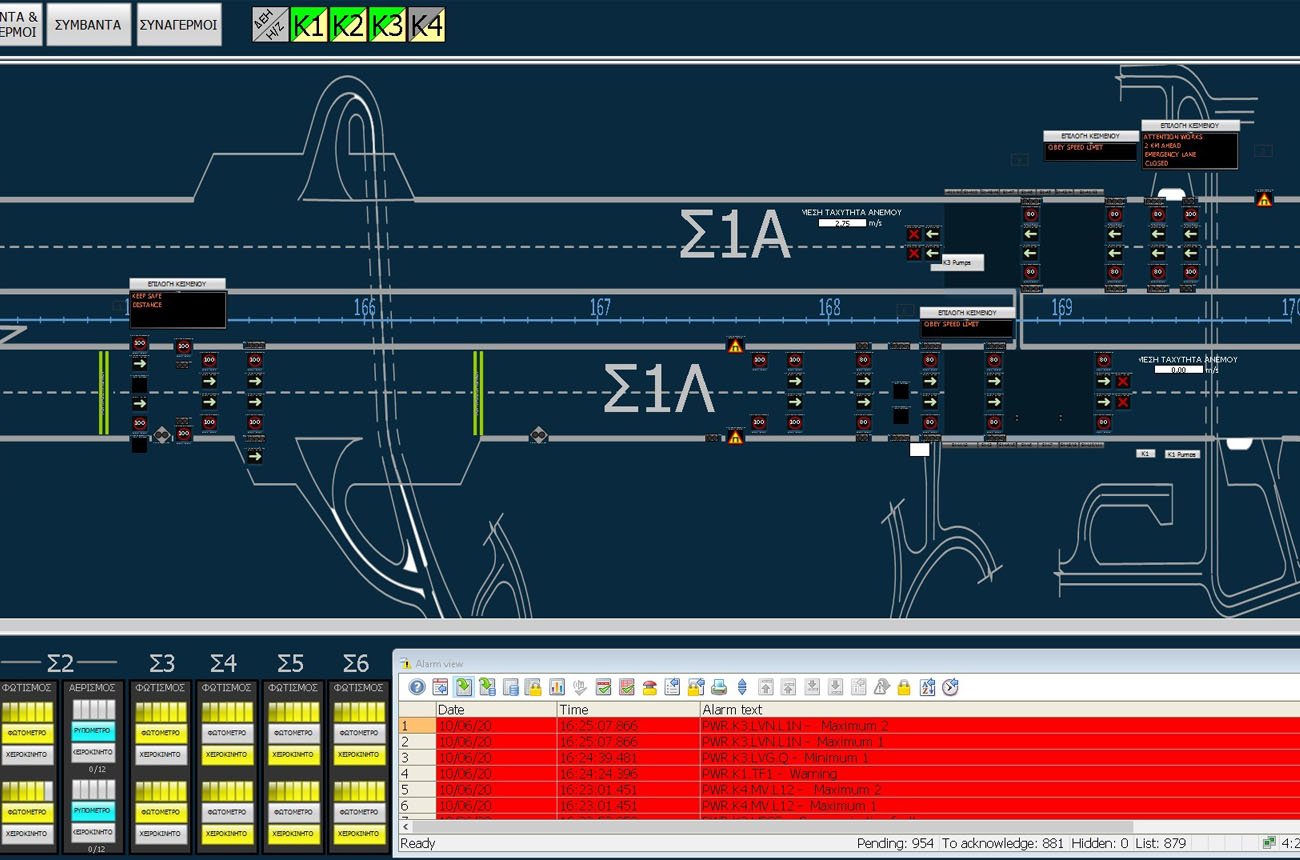1300x860 pixels.
Task: Open ΕΠΙΛΟΓΗ ΚΕΙΜΕΝΟΥ above KEEP SAFE DISTANCE sign
Action: tap(177, 284)
